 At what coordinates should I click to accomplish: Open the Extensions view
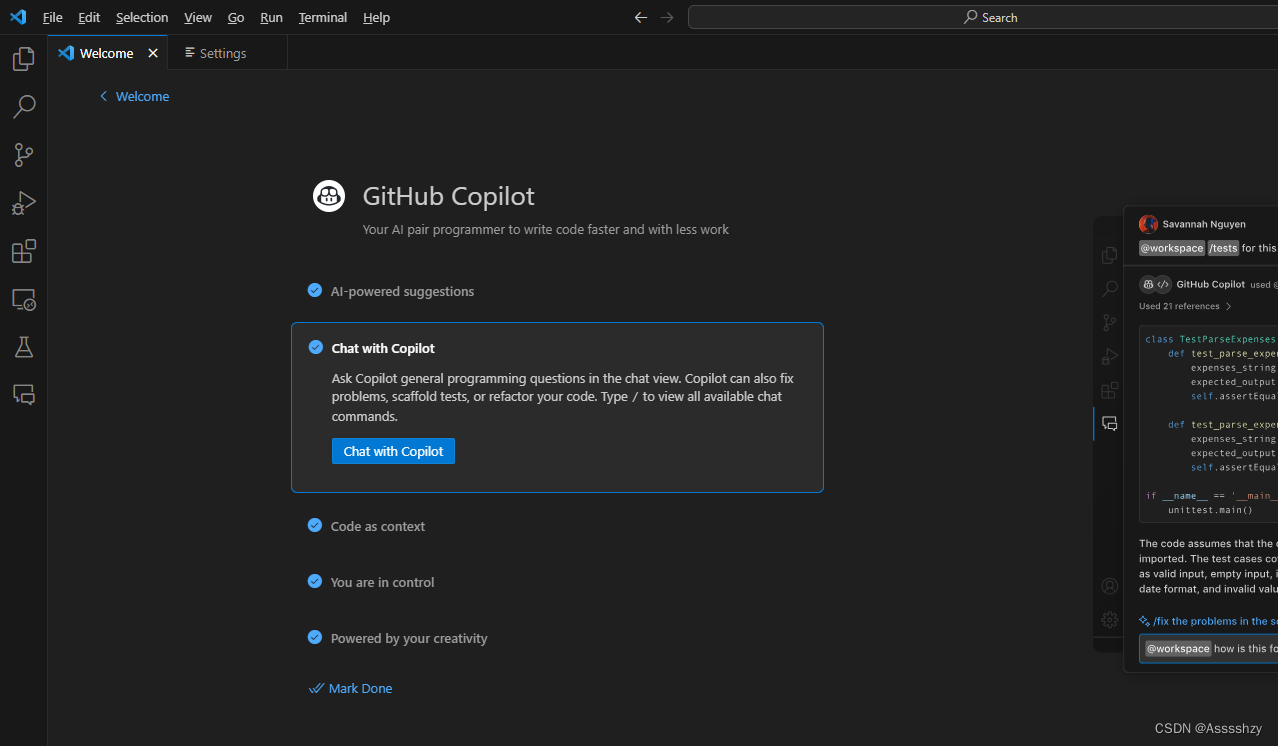click(x=23, y=251)
